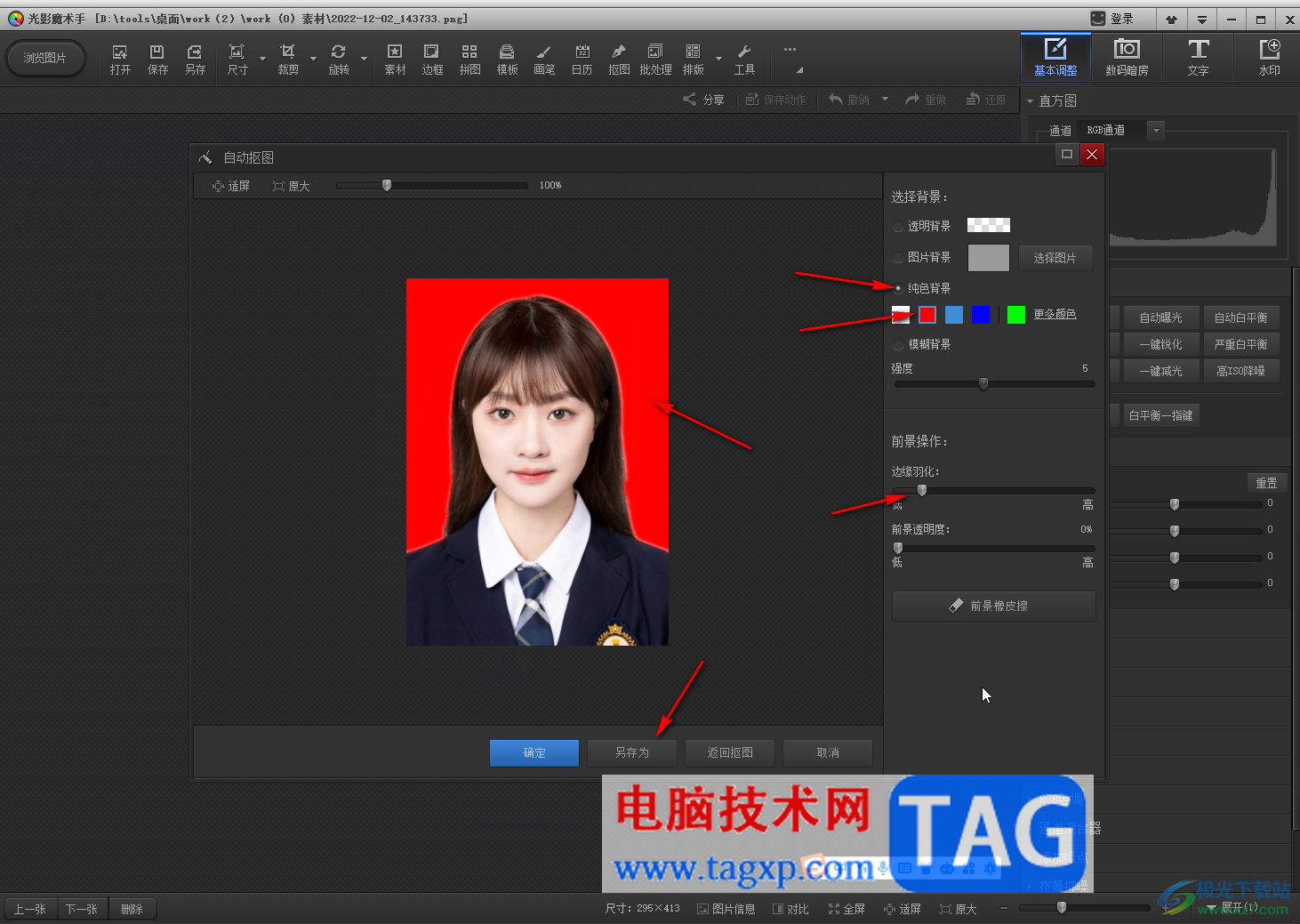The width and height of the screenshot is (1300, 924).
Task: Switch to the 文字 tab
Action: point(1198,57)
